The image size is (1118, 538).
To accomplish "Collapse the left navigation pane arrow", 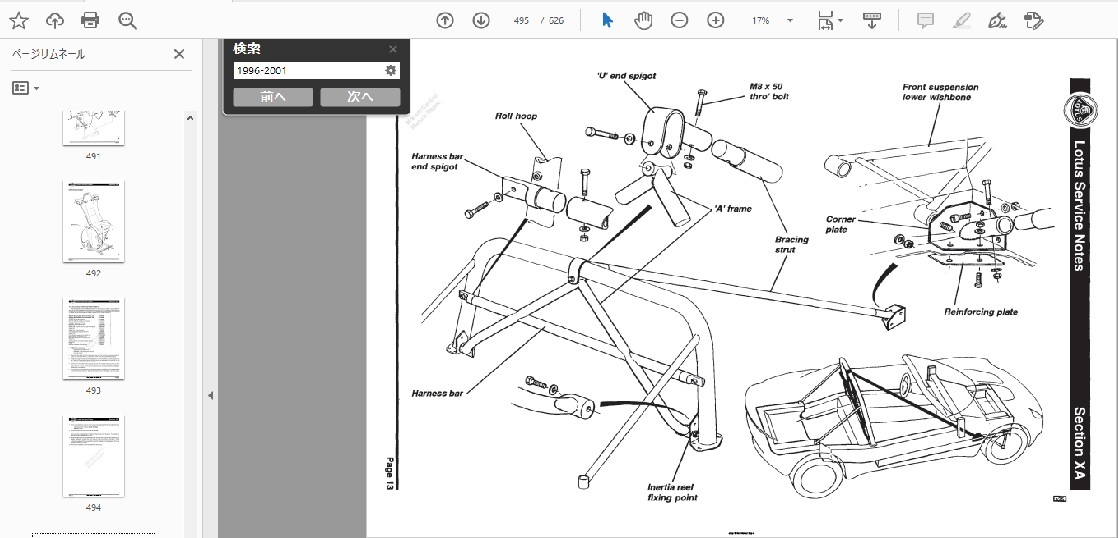I will [210, 395].
